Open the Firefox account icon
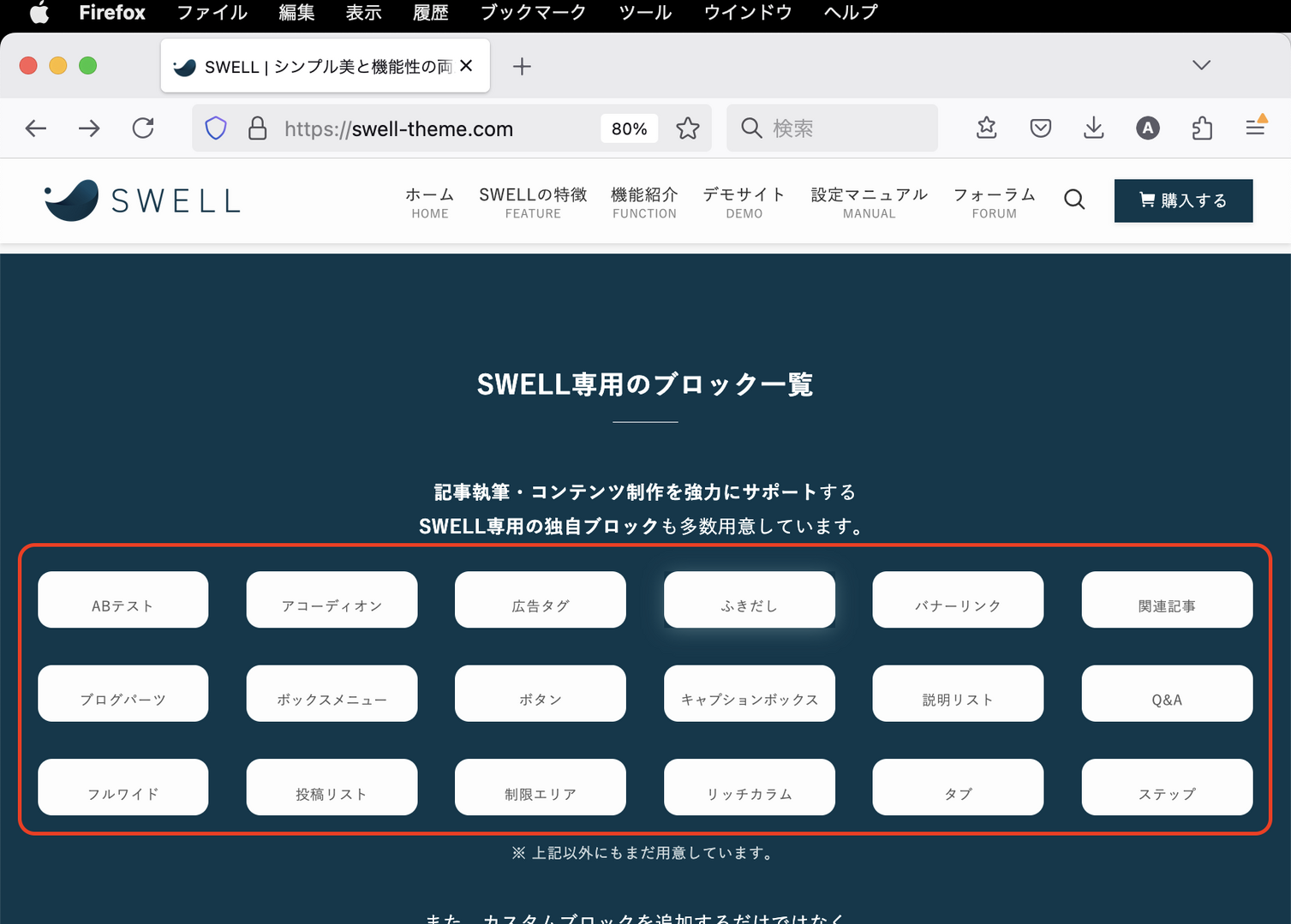Viewport: 1291px width, 924px height. pyautogui.click(x=1148, y=128)
